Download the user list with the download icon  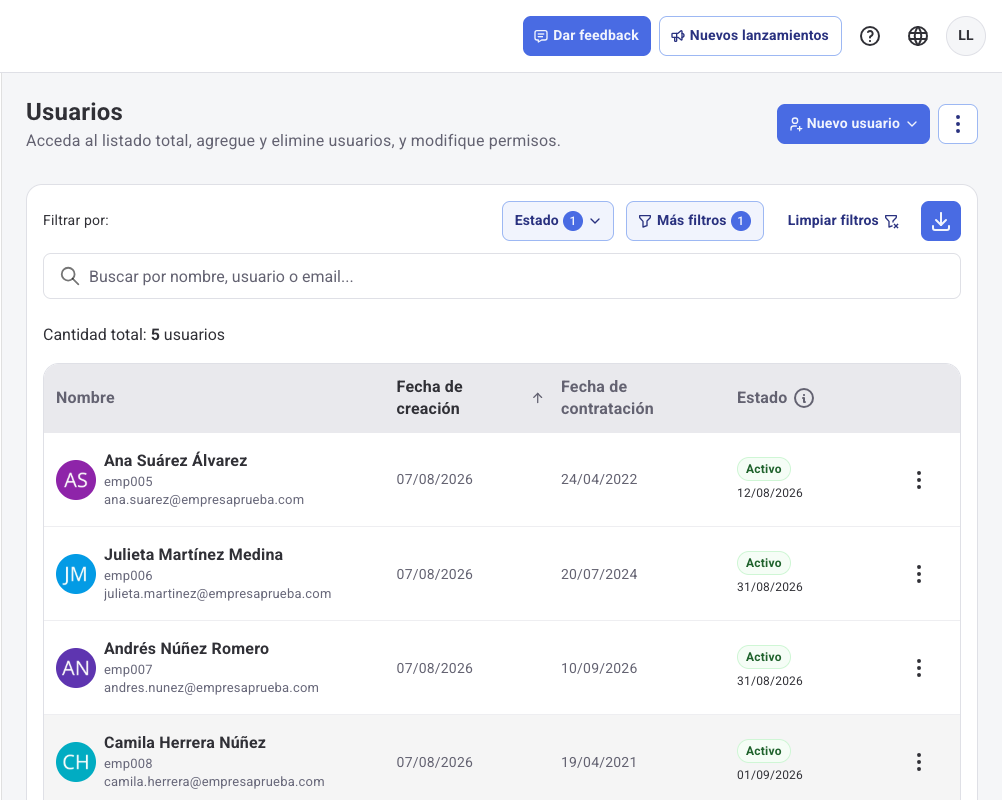(x=941, y=221)
